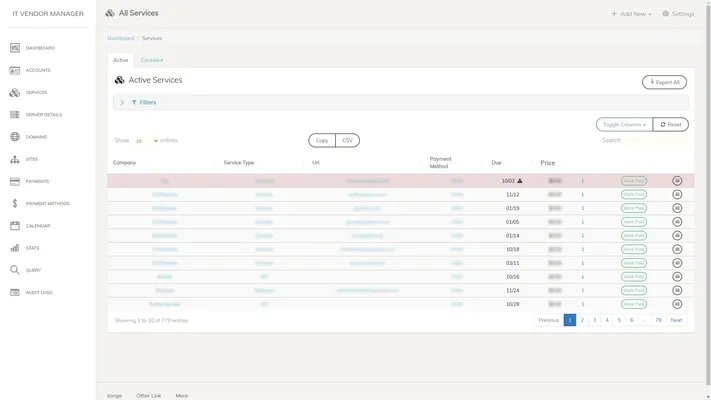The image size is (711, 400).
Task: Open the Add New dropdown menu
Action: pyautogui.click(x=632, y=14)
